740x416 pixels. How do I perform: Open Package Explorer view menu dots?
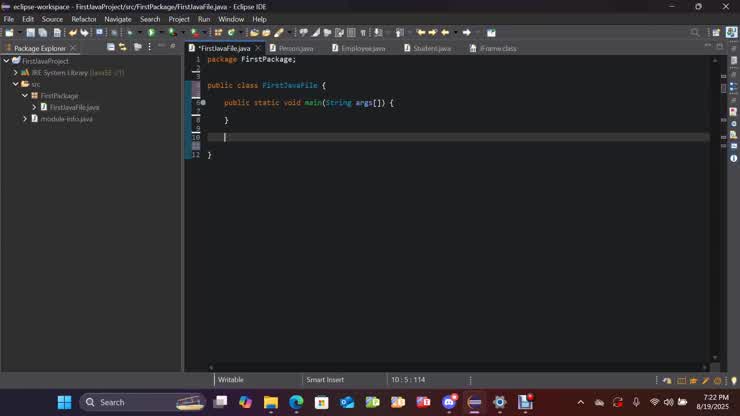150,47
